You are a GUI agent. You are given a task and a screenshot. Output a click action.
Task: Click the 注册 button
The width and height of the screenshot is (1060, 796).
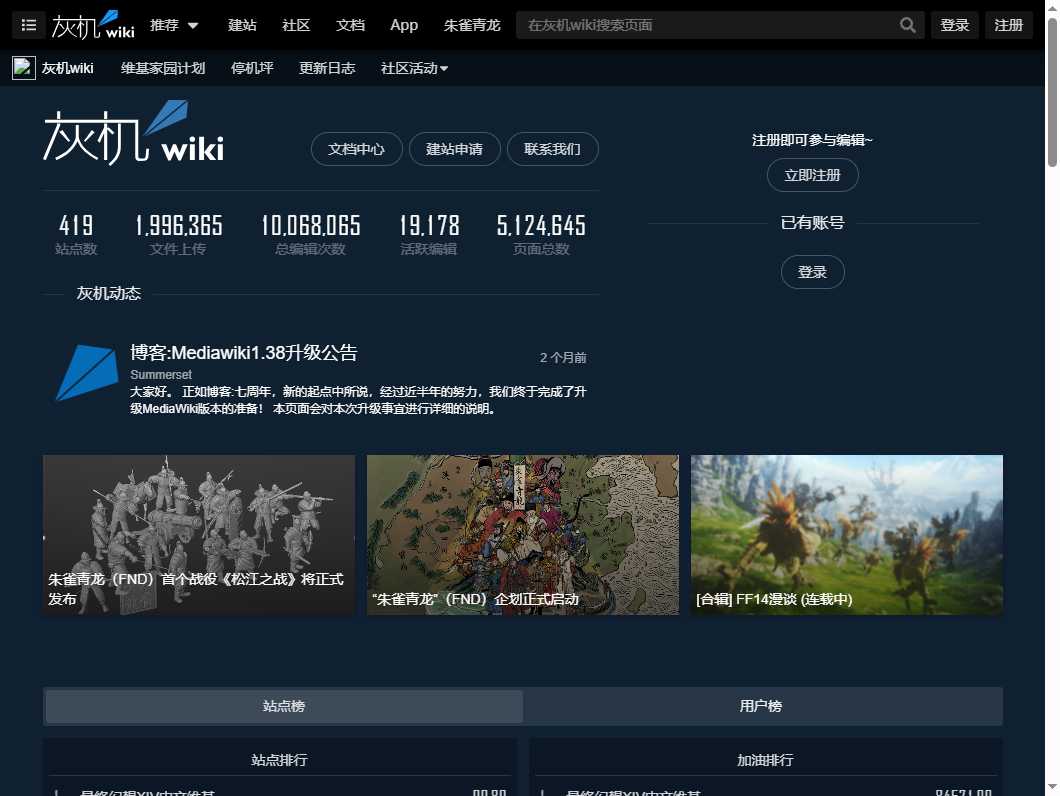pyautogui.click(x=1009, y=24)
